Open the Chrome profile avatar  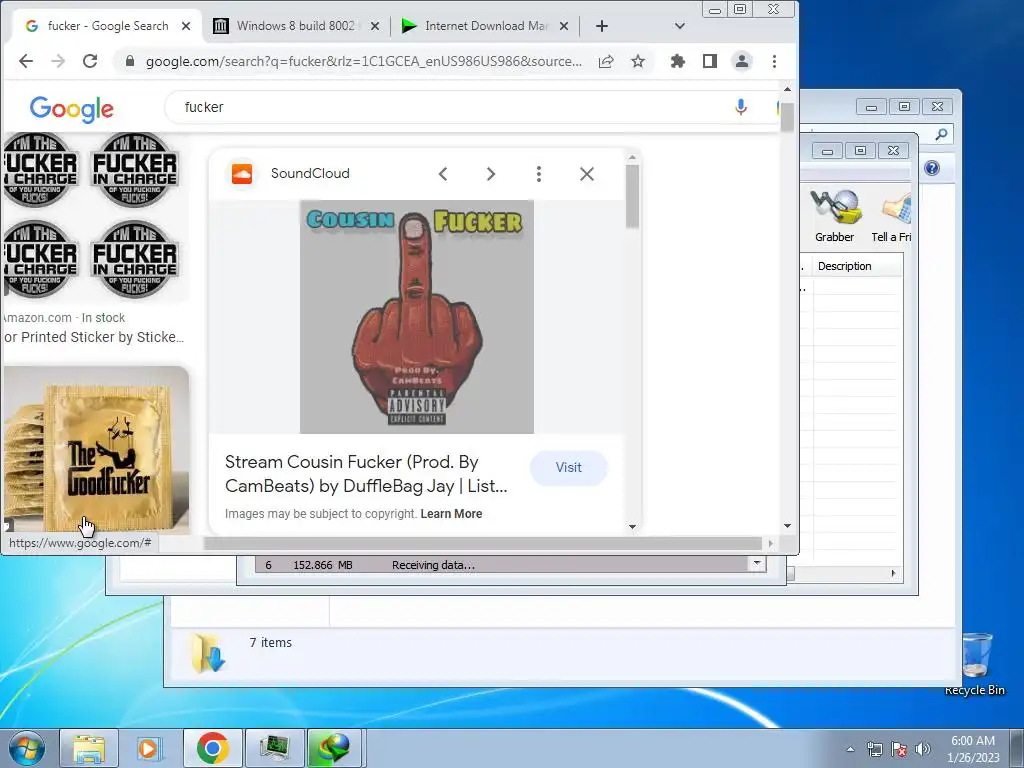[x=742, y=61]
